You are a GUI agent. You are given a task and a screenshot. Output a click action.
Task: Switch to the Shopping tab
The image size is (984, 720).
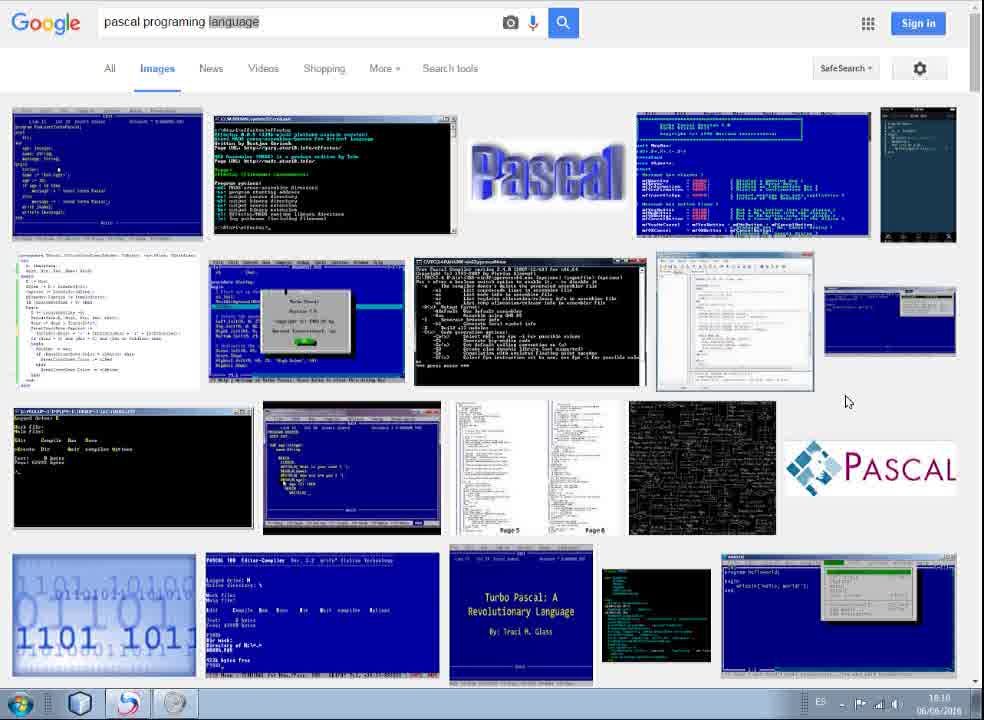[324, 68]
